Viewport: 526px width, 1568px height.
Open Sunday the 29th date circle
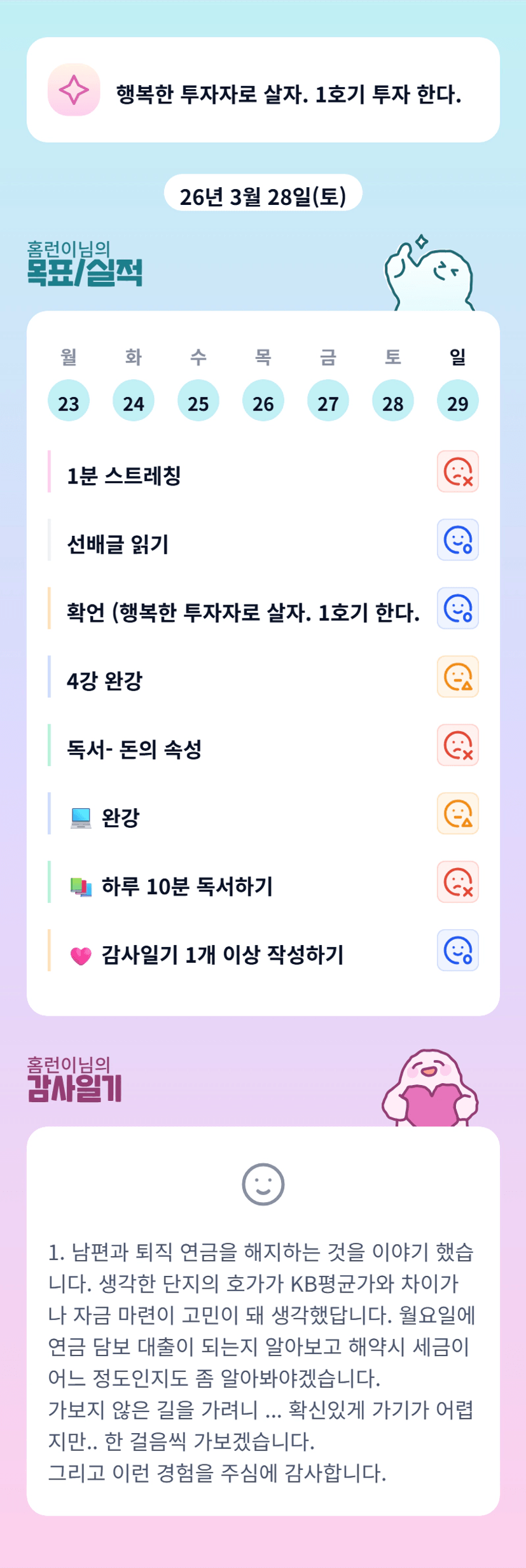458,401
